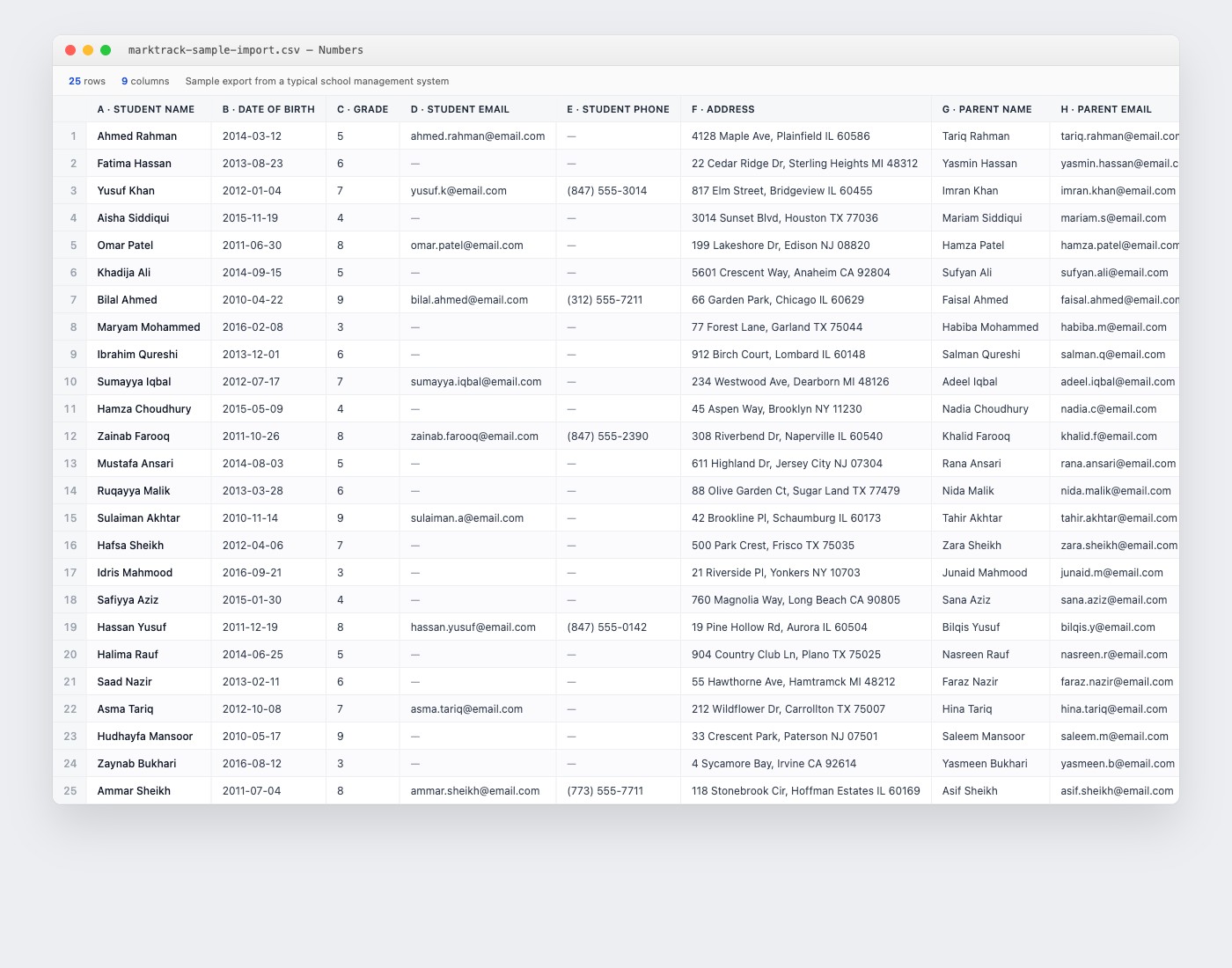This screenshot has height=968, width=1232.
Task: Select the cell Aisha Siddiqui
Action: [x=150, y=218]
